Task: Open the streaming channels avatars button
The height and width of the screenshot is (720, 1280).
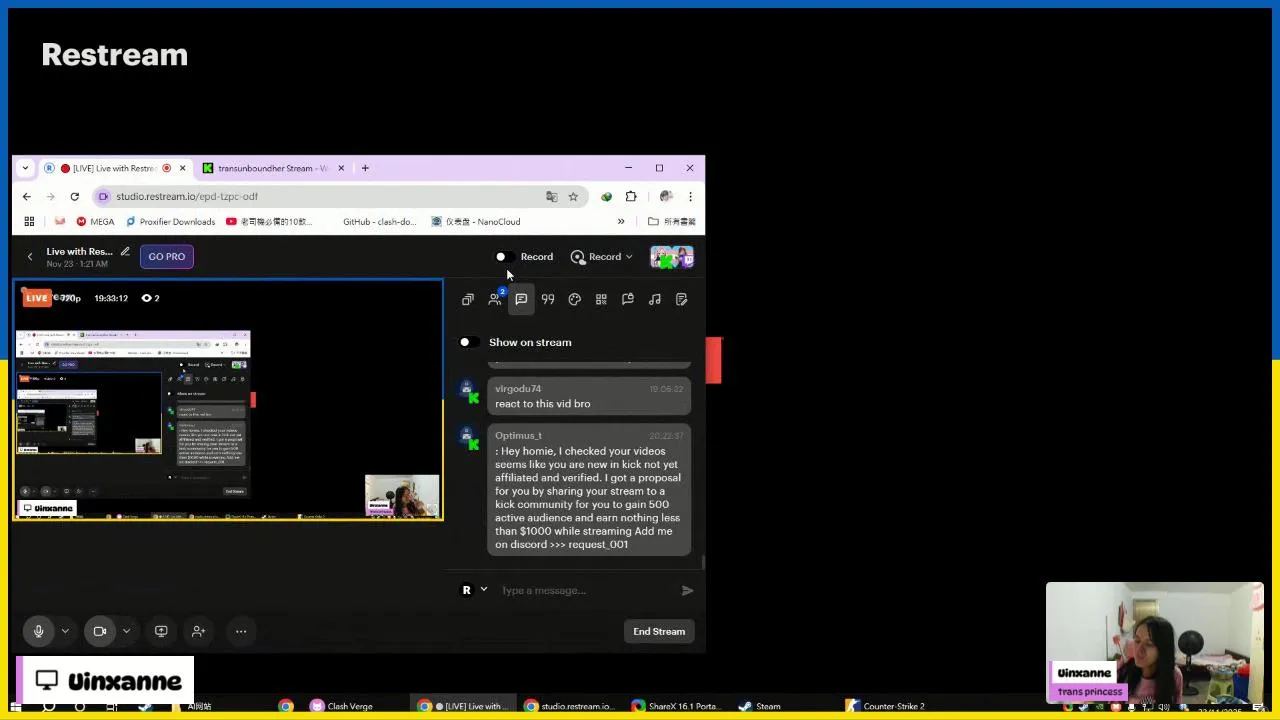Action: pyautogui.click(x=672, y=258)
